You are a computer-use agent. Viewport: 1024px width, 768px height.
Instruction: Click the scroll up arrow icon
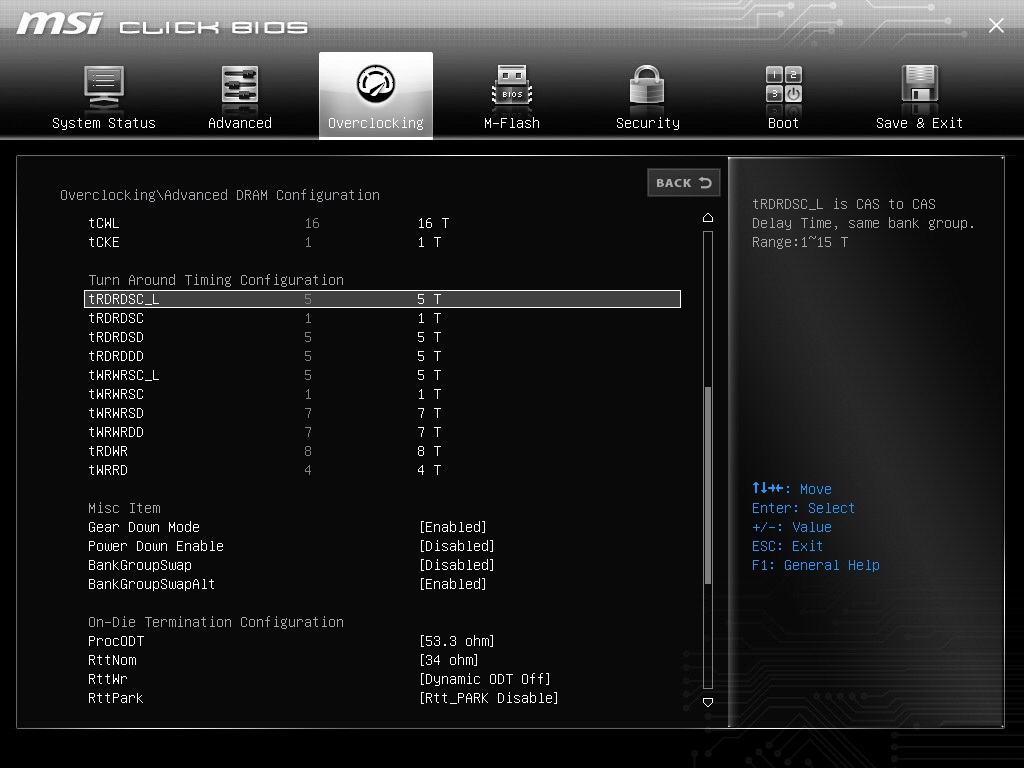(708, 217)
